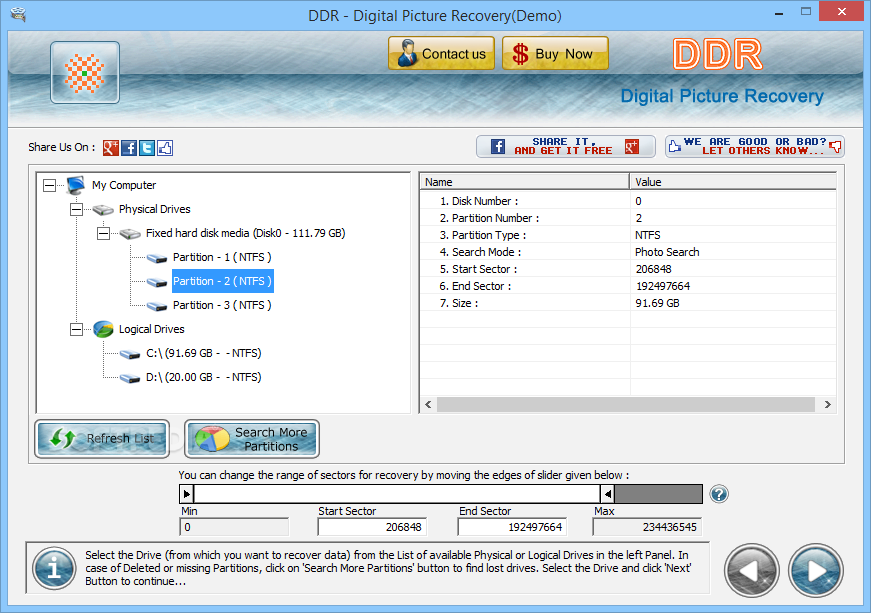Click the slider's right end handle
This screenshot has width=871, height=613.
click(608, 494)
